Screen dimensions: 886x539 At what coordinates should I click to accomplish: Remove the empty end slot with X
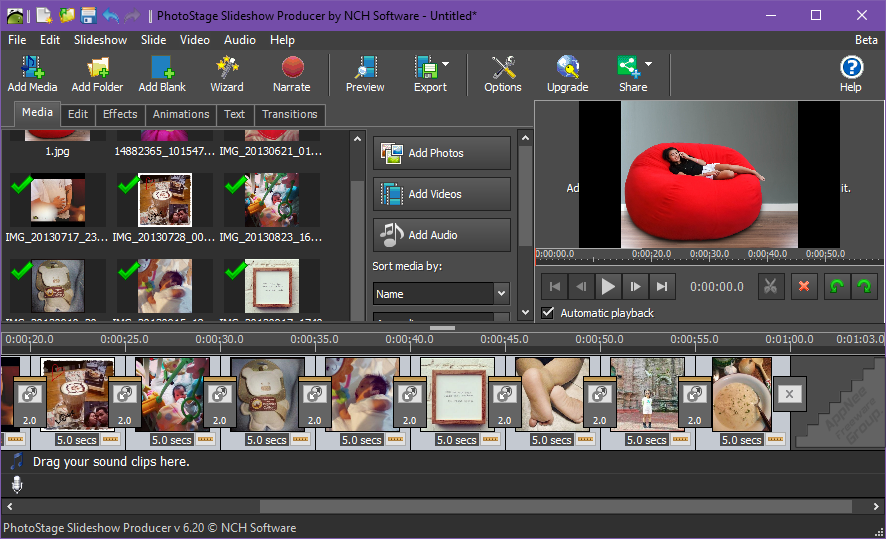pyautogui.click(x=789, y=394)
